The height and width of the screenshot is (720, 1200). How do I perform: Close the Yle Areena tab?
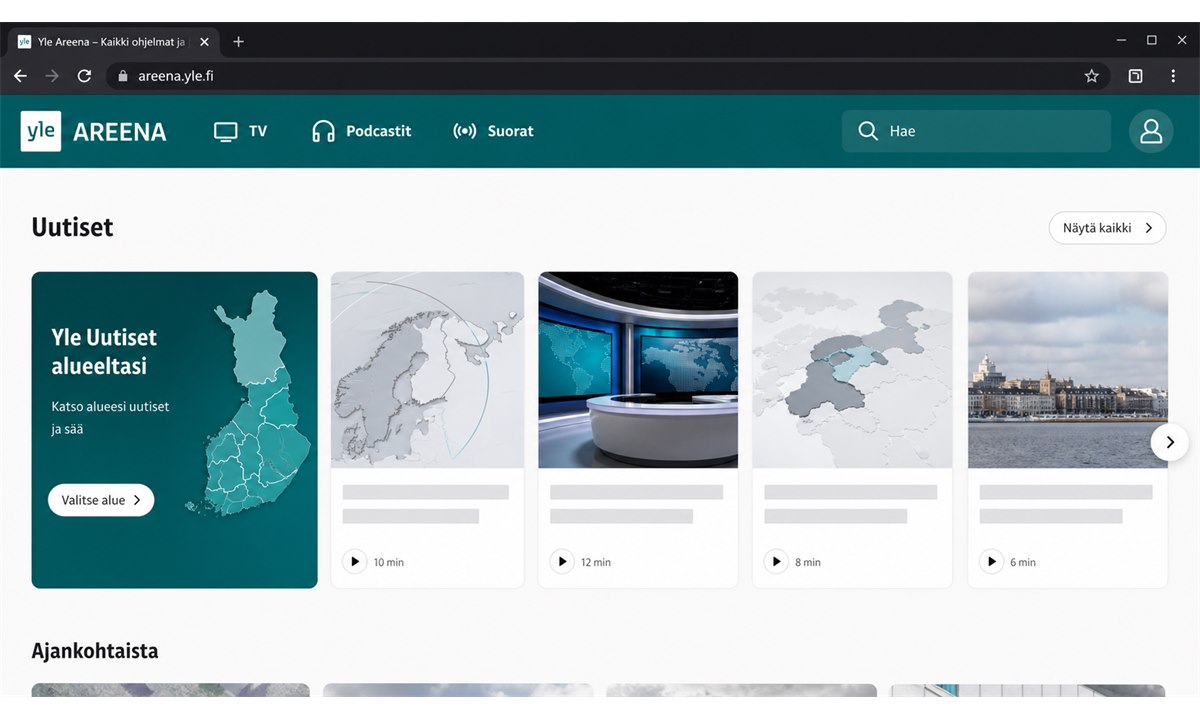204,42
